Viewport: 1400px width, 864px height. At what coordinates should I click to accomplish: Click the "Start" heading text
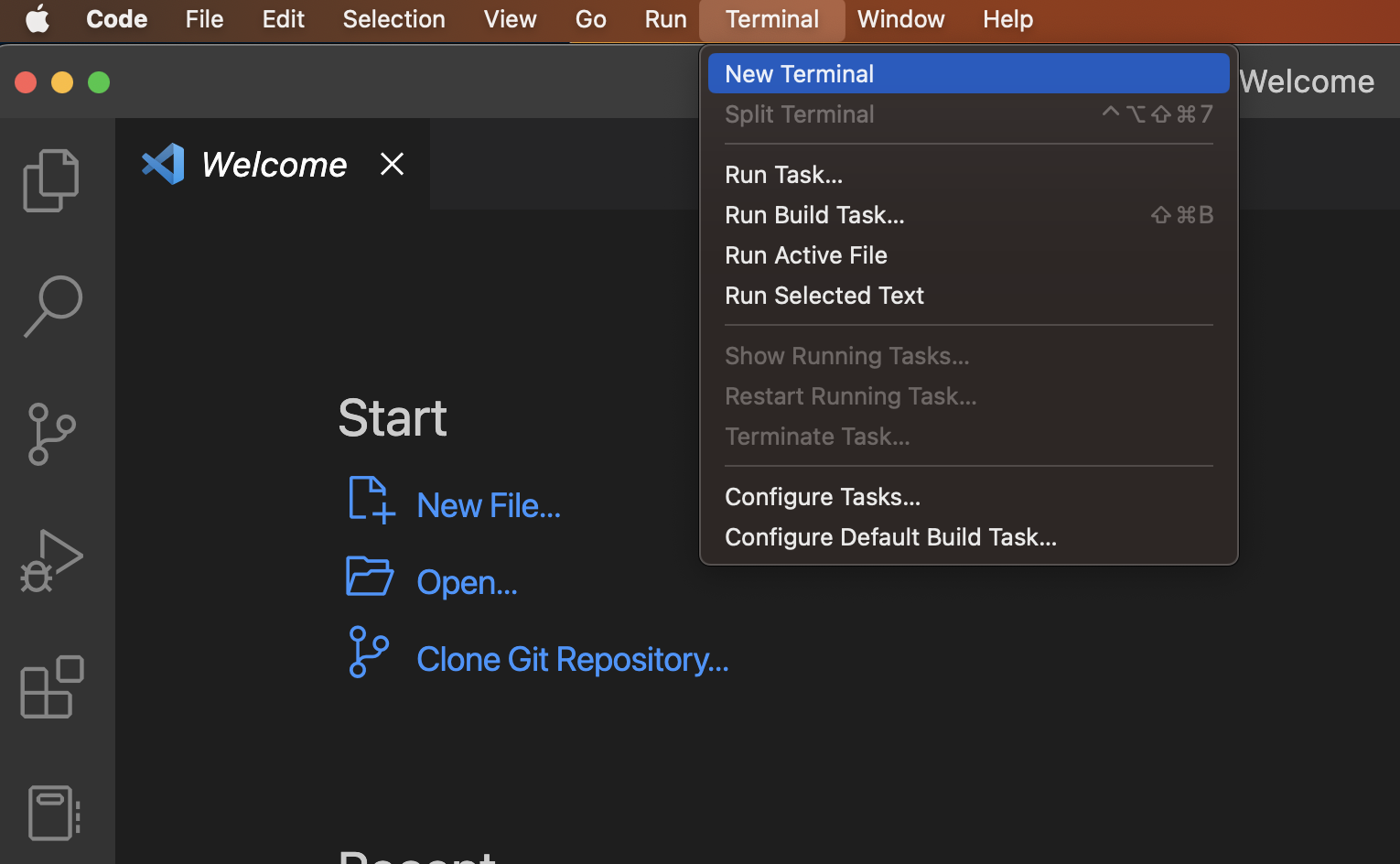(x=393, y=417)
